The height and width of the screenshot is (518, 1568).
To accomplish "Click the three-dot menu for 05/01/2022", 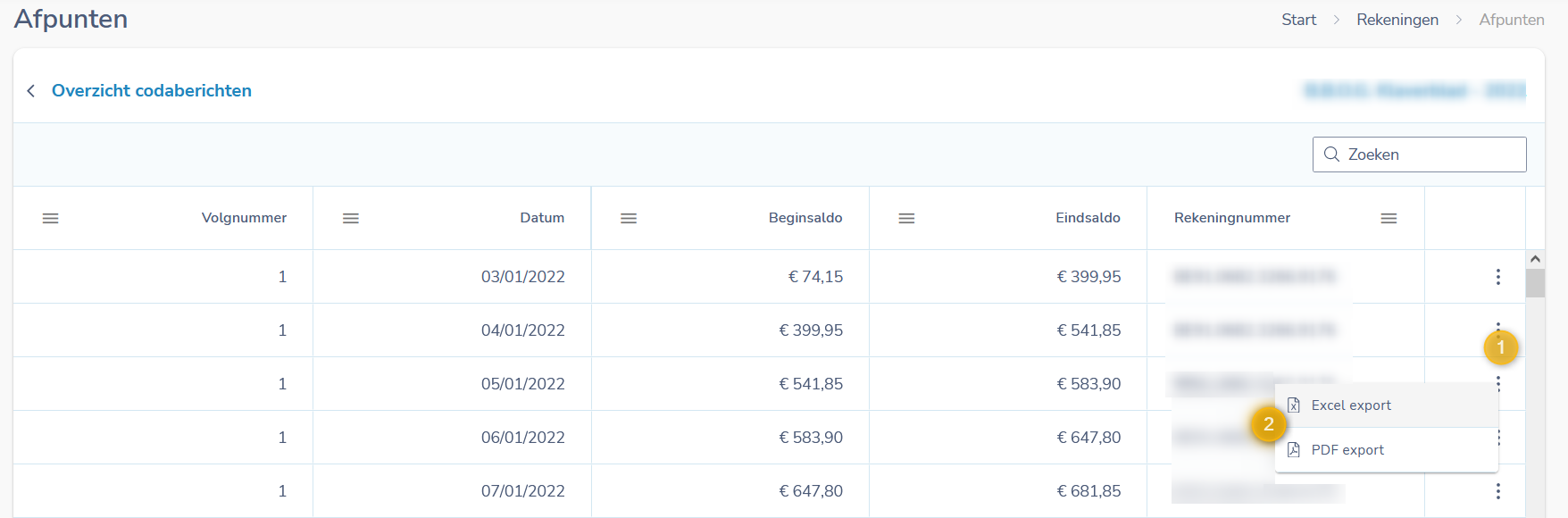I will pos(1497,384).
